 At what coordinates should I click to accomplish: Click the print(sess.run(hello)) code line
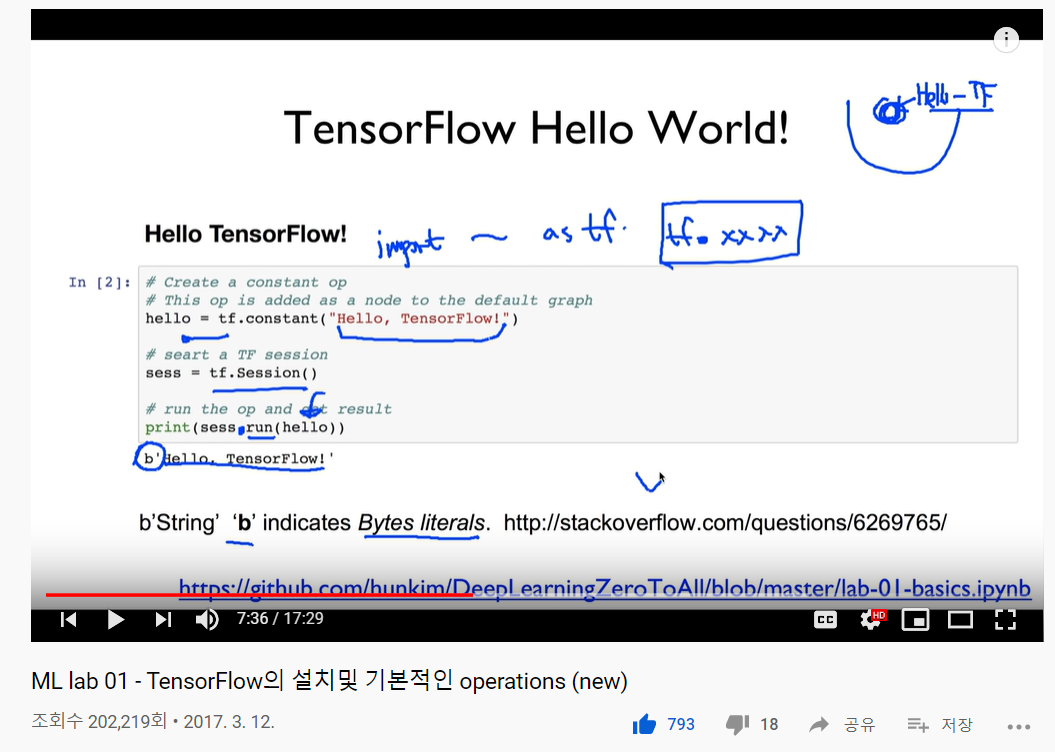point(245,427)
